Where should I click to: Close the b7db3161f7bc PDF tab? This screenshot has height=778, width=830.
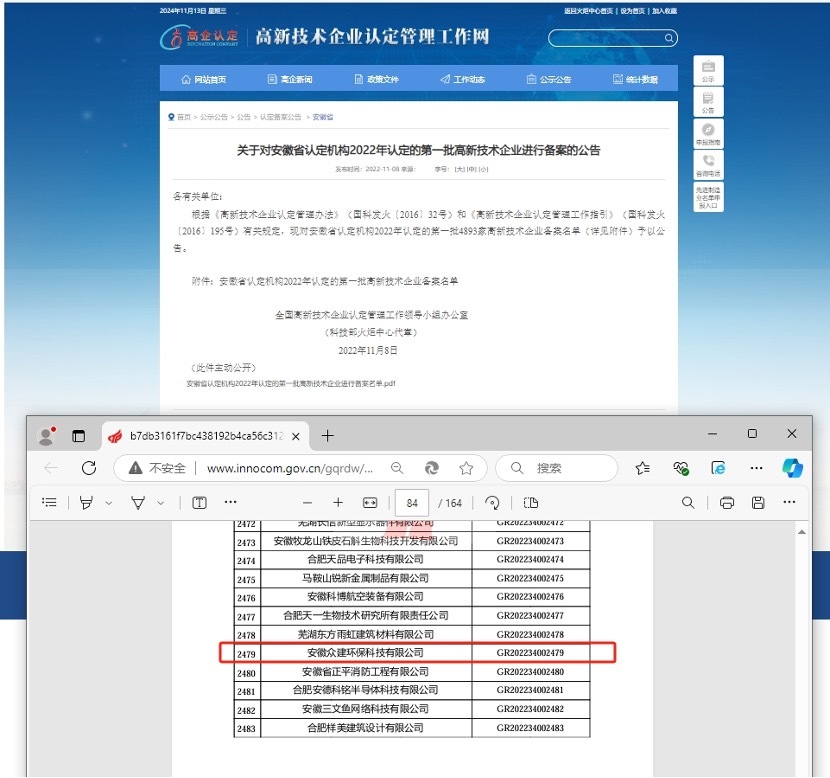(x=296, y=436)
